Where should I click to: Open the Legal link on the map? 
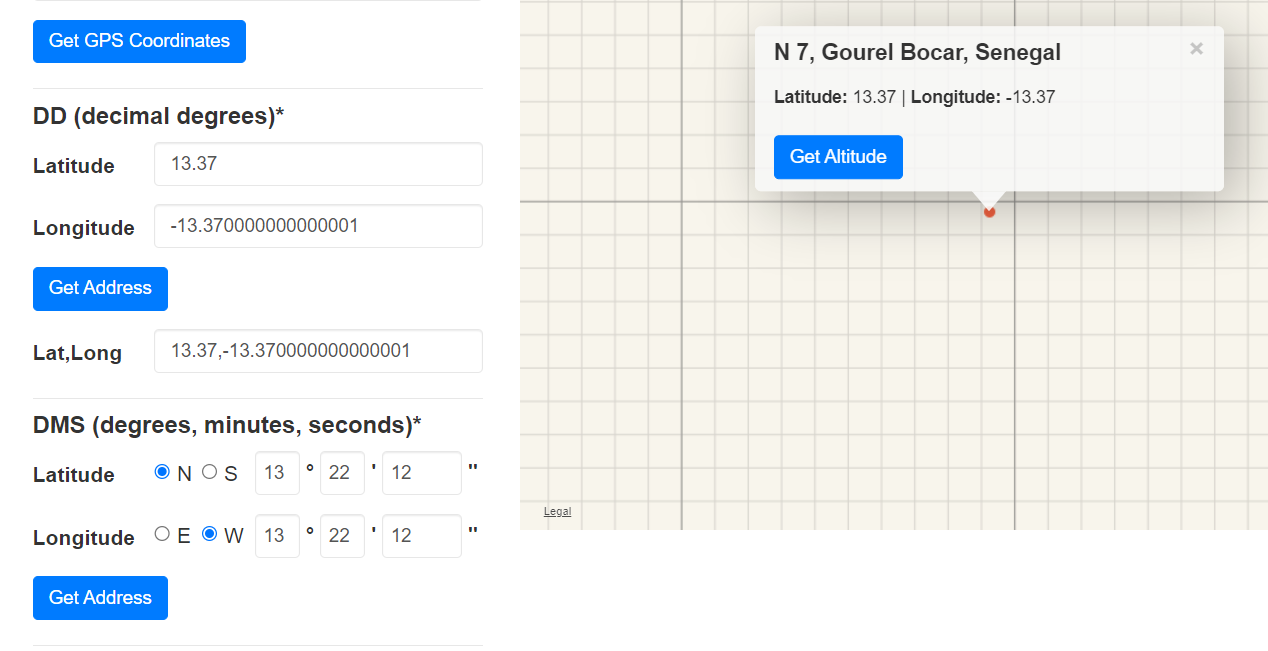click(x=557, y=512)
